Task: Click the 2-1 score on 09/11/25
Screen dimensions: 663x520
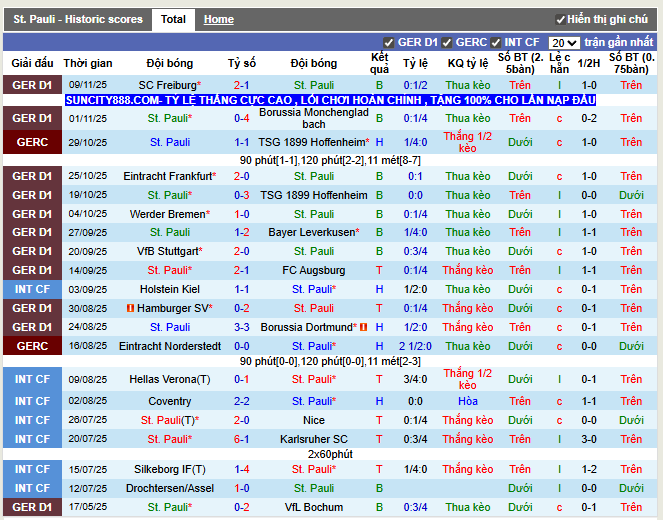Action: [241, 85]
